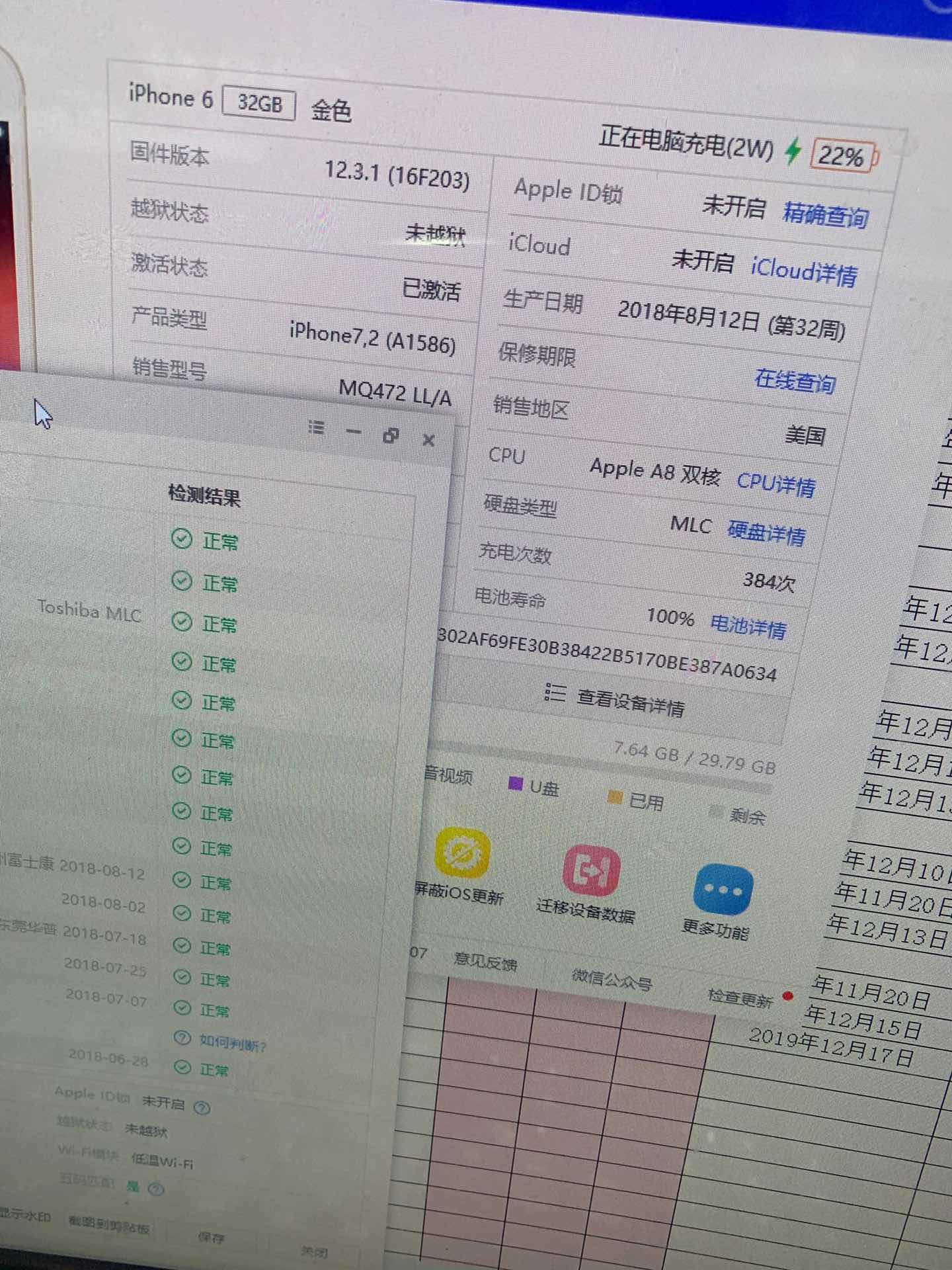Click the 22% battery indicator
This screenshot has height=1270, width=952.
coord(844,157)
